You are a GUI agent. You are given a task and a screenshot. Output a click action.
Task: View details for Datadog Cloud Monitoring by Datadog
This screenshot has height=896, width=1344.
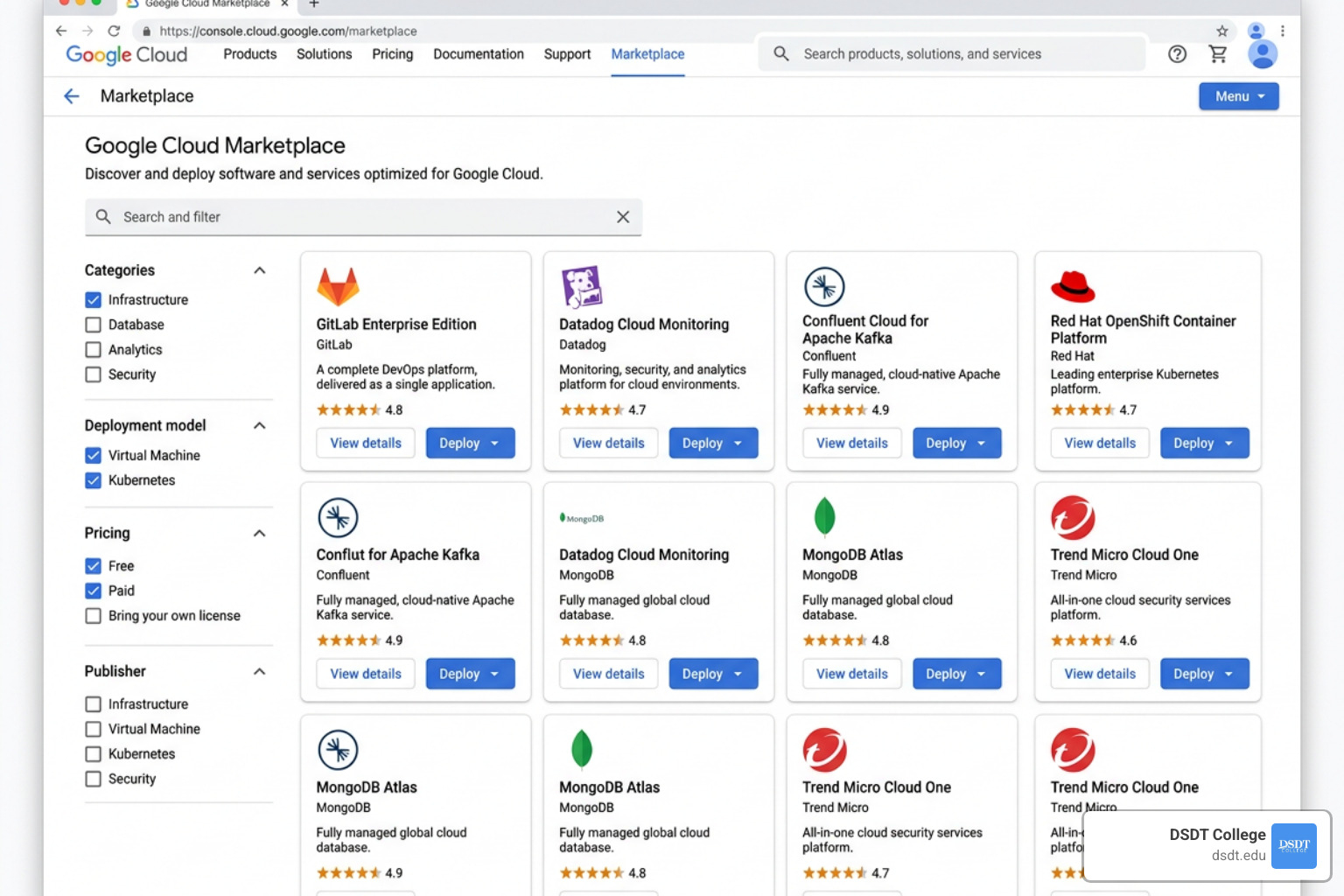coord(609,443)
